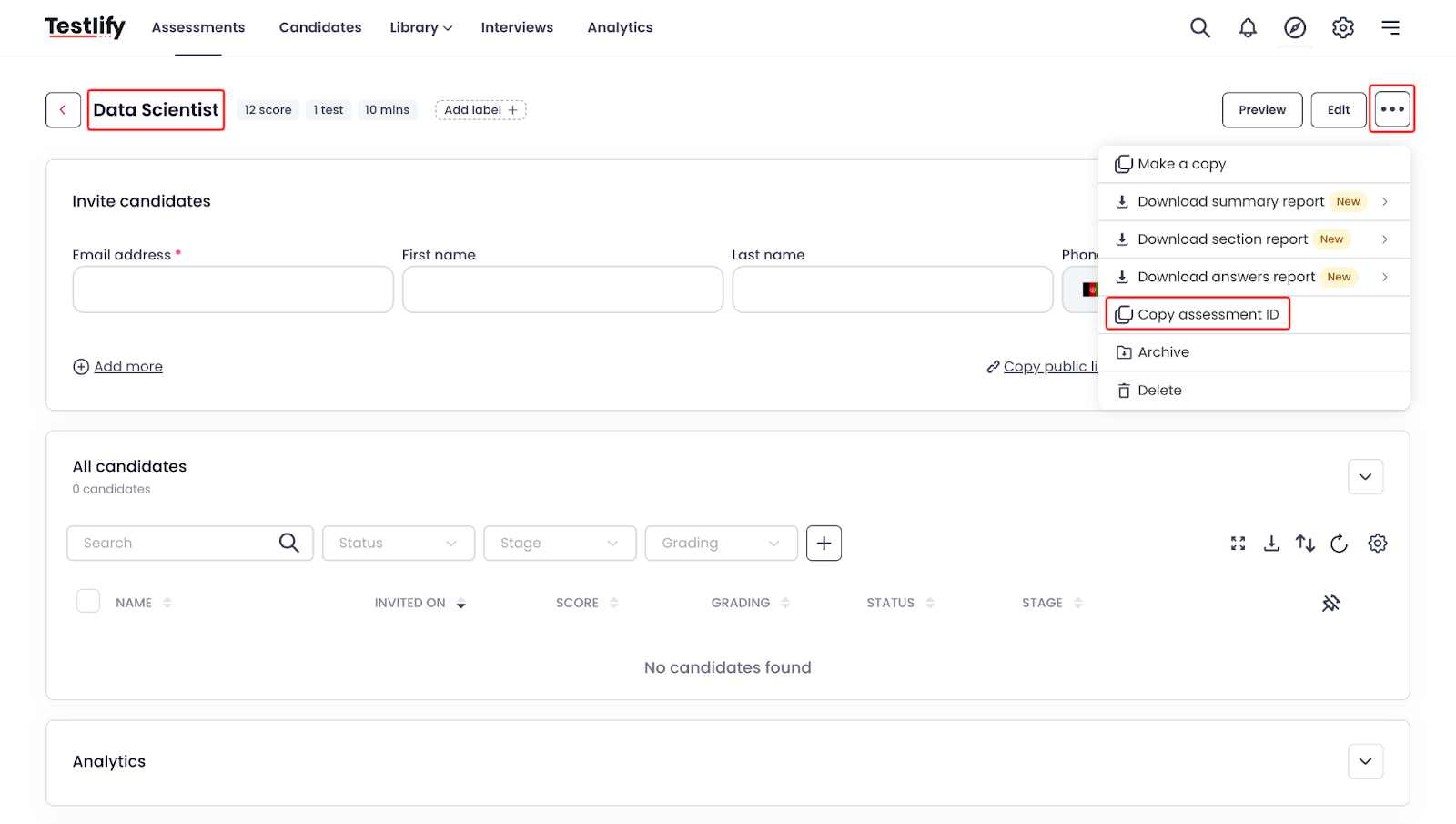Sort by SCORE column arrows
Image resolution: width=1456 pixels, height=824 pixels.
point(614,603)
